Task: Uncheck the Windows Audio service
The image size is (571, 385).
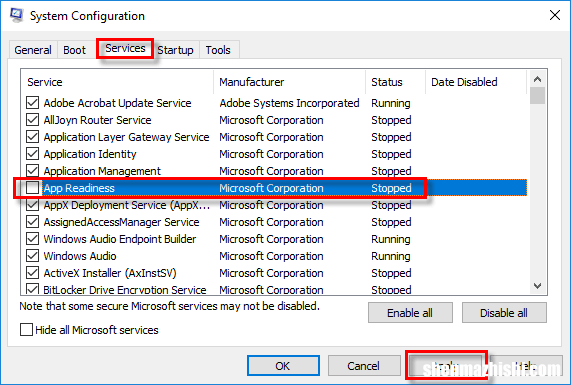Action: [32, 256]
